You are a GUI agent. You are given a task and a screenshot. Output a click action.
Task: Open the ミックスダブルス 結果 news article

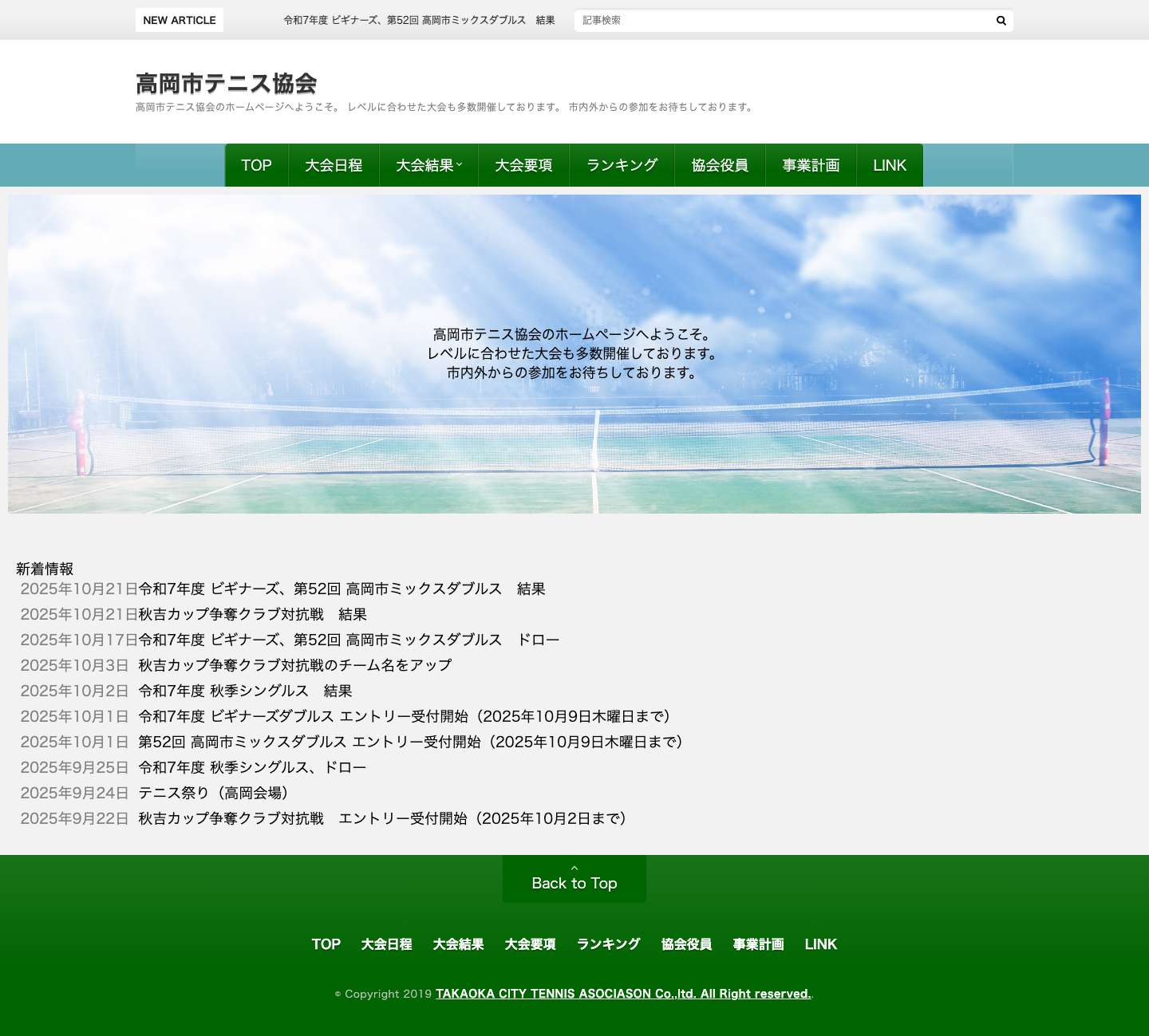[x=342, y=589]
